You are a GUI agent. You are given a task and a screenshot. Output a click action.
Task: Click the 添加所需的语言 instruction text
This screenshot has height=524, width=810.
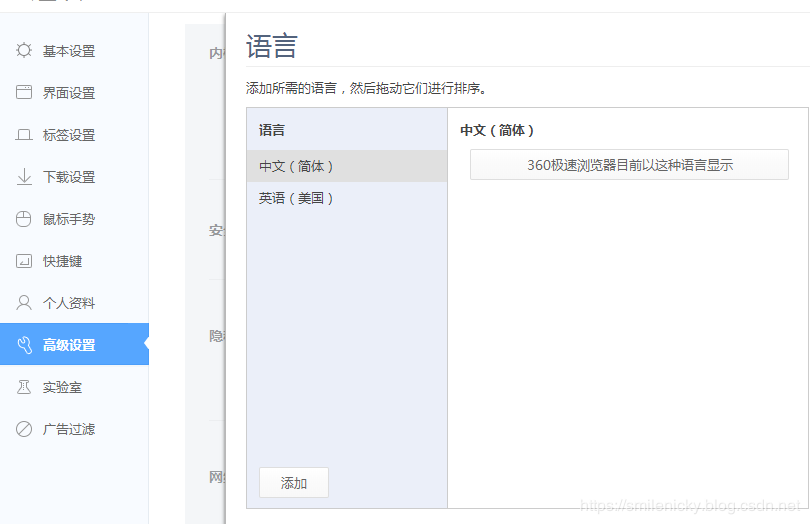(366, 88)
